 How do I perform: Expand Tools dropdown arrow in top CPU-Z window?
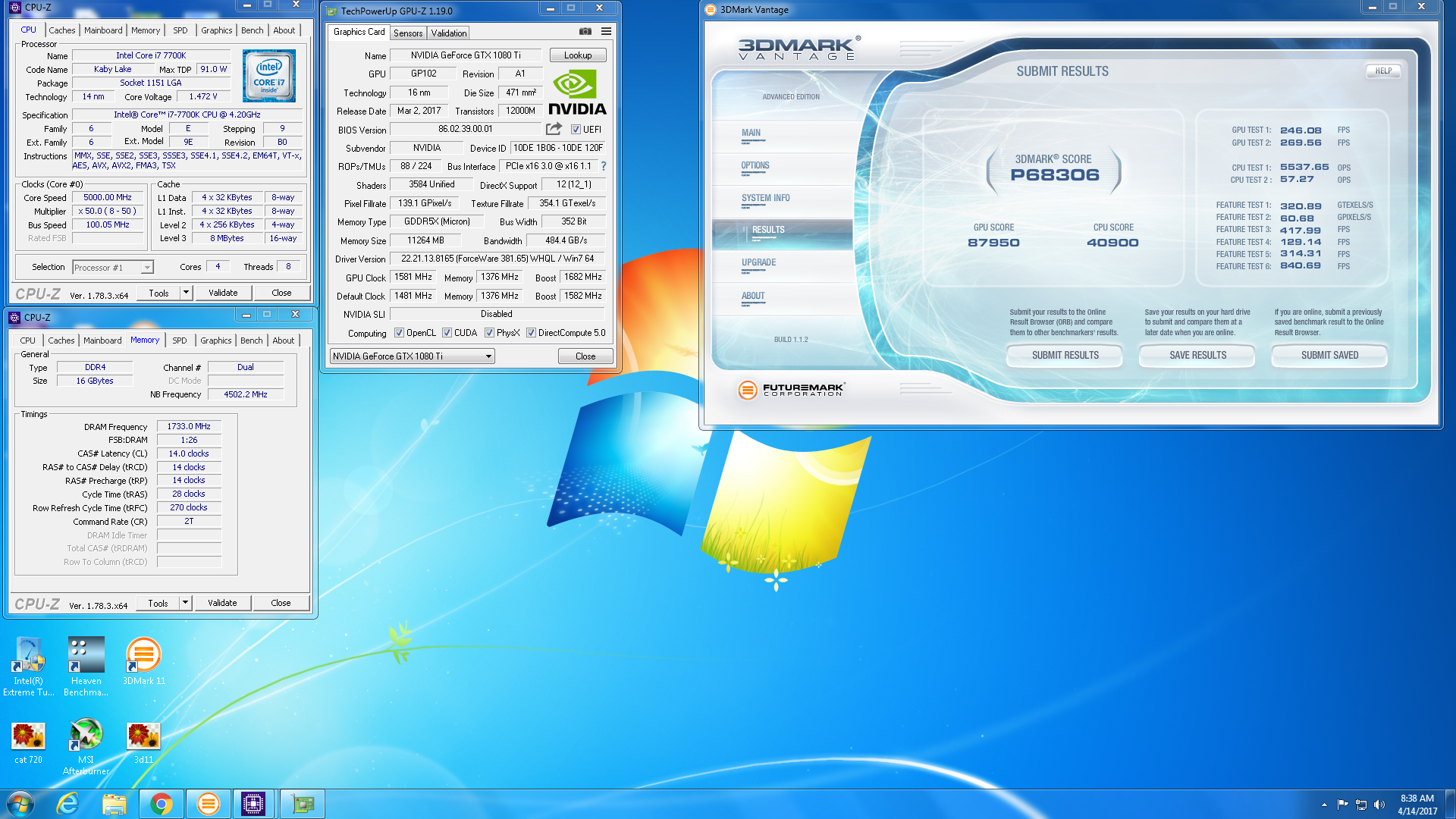click(186, 293)
